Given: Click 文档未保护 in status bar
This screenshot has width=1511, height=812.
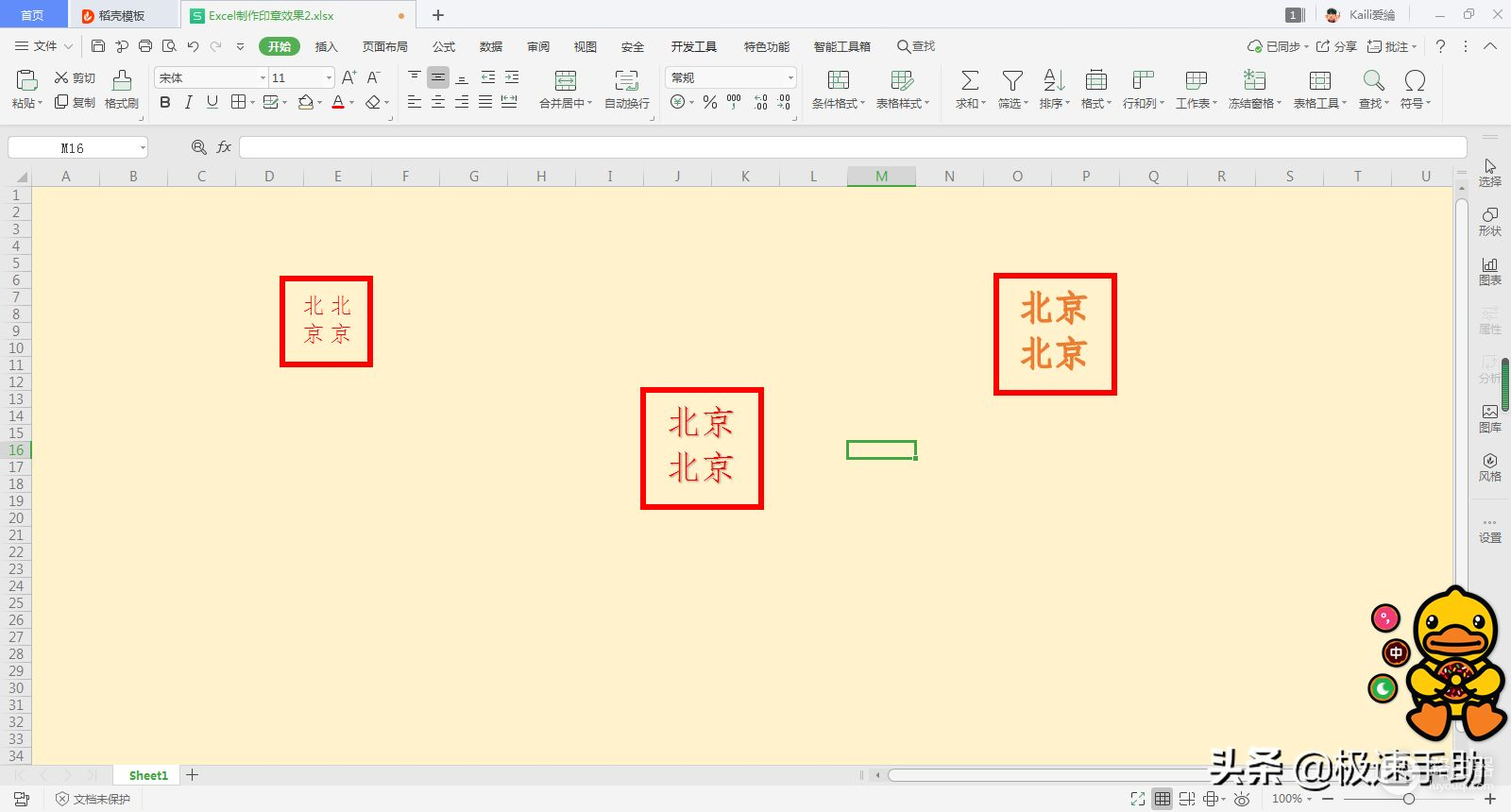Looking at the screenshot, I should coord(93,799).
